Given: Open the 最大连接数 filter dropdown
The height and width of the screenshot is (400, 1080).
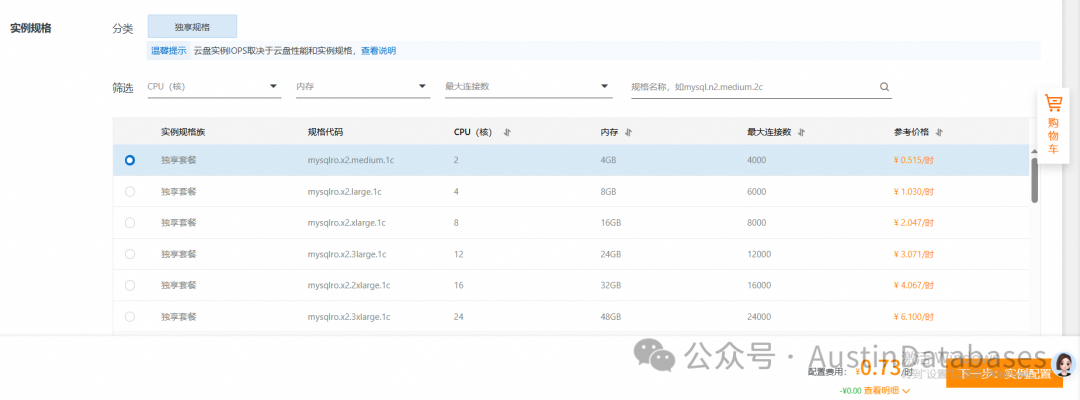Looking at the screenshot, I should point(528,87).
